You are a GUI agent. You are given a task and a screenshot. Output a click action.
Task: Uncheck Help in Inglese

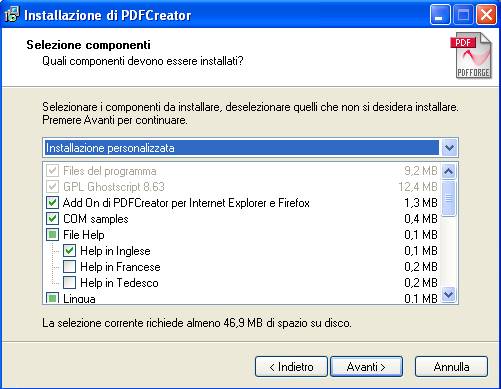(x=69, y=251)
